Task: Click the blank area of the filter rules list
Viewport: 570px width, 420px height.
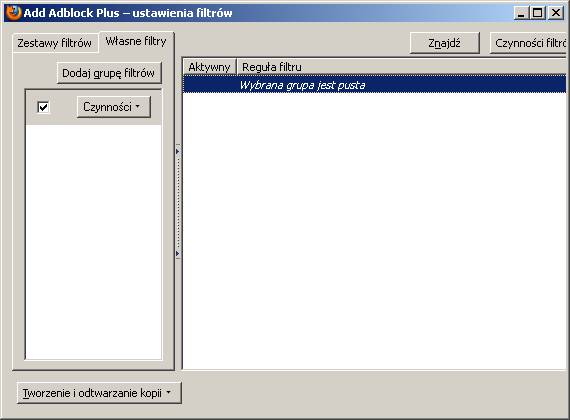Action: 374,231
